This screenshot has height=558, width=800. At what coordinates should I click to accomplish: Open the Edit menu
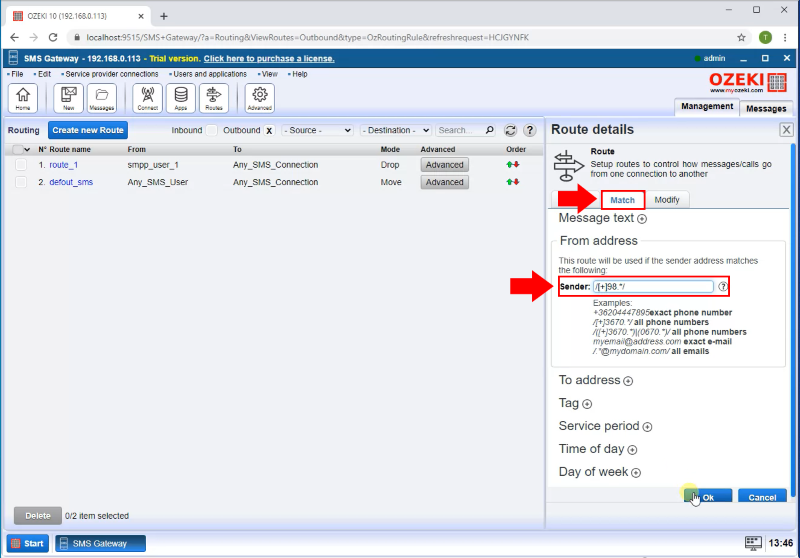44,74
